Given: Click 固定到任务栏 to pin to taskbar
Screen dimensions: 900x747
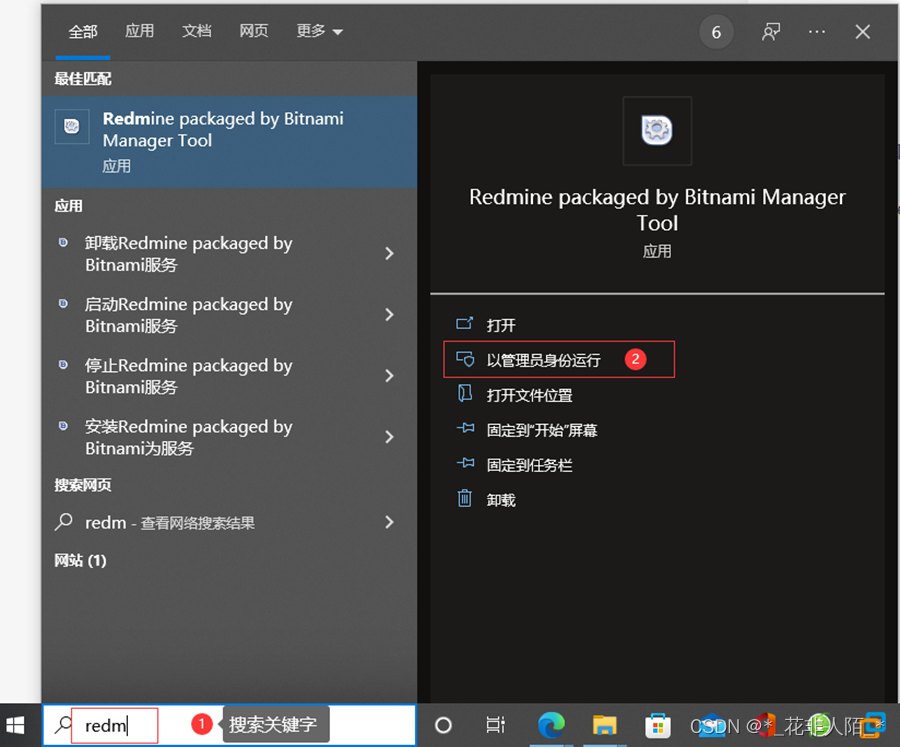Looking at the screenshot, I should click(527, 464).
